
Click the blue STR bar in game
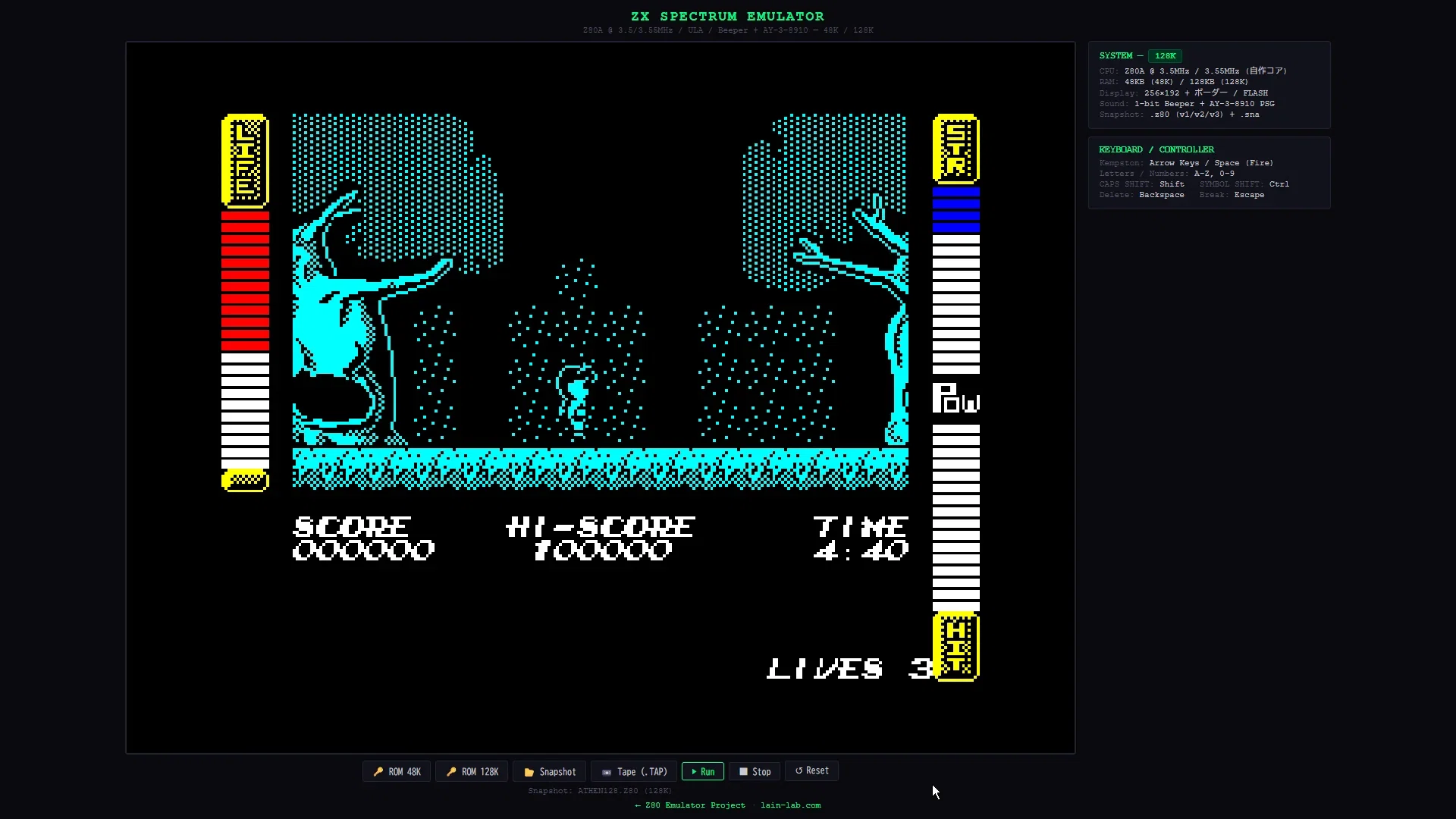click(x=955, y=209)
